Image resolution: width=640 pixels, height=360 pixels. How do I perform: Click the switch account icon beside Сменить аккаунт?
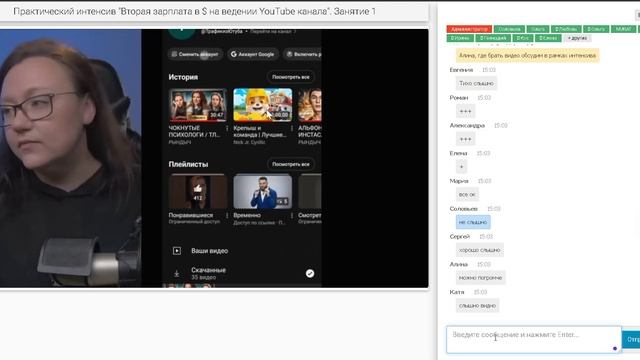point(174,54)
